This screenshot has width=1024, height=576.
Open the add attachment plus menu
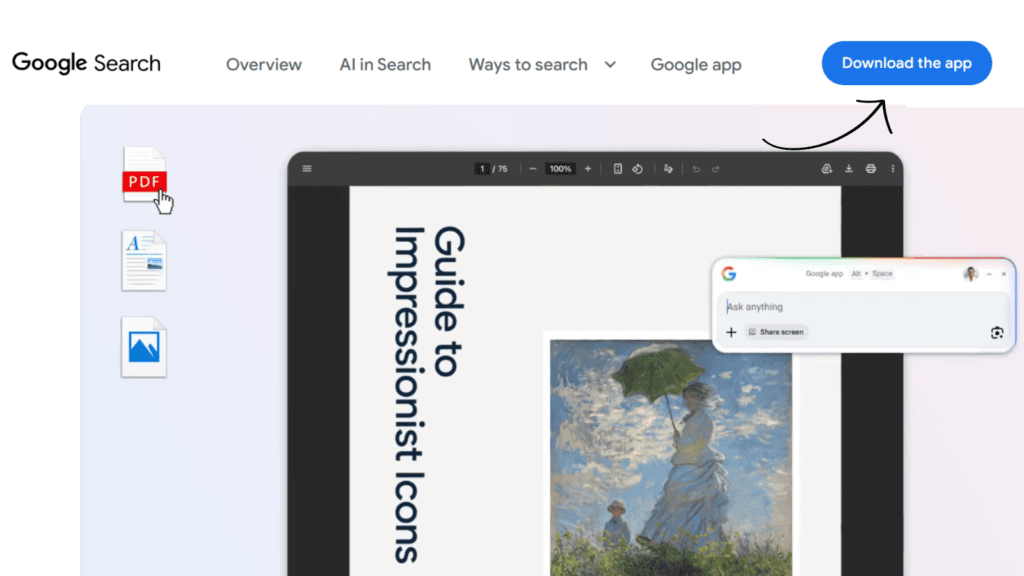coord(731,332)
